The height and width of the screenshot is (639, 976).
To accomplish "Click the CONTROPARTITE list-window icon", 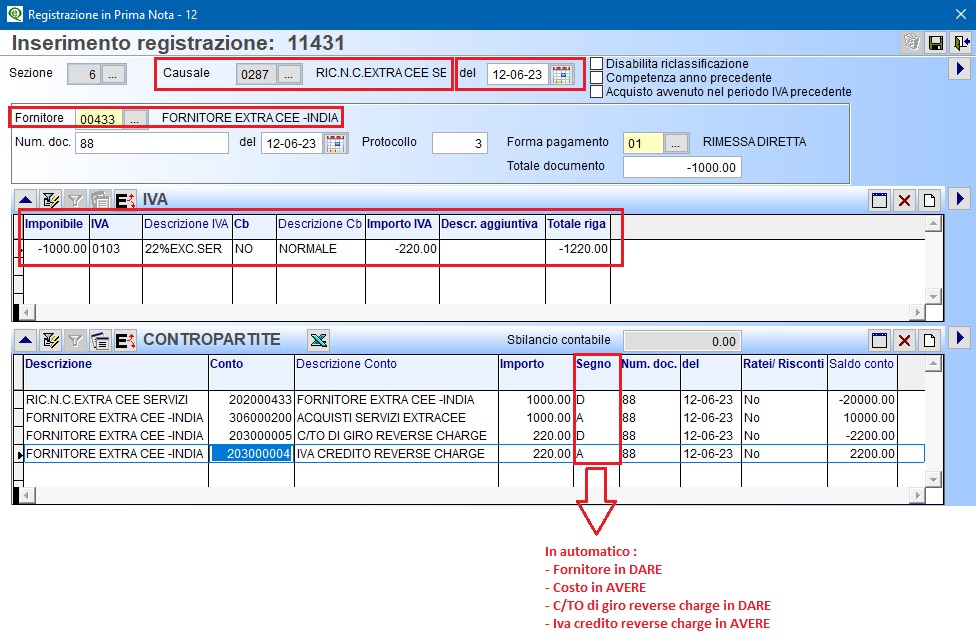I will point(100,340).
